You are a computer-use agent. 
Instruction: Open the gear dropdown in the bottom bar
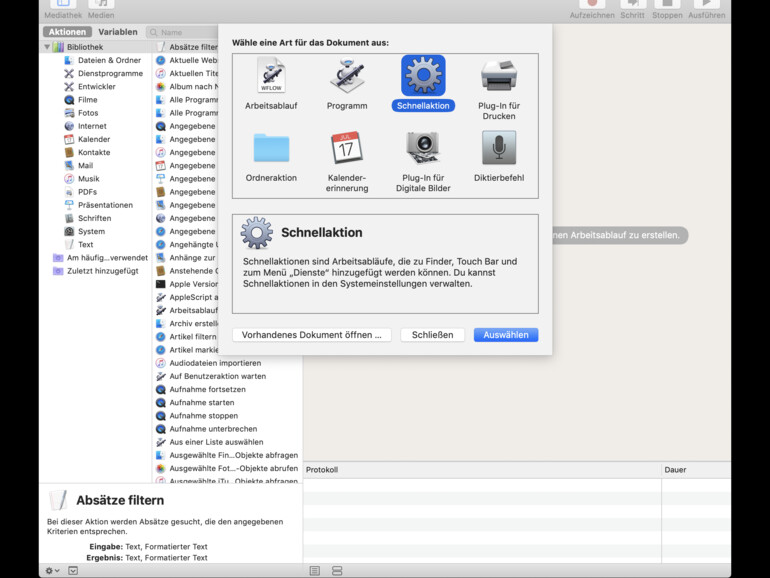(x=51, y=570)
